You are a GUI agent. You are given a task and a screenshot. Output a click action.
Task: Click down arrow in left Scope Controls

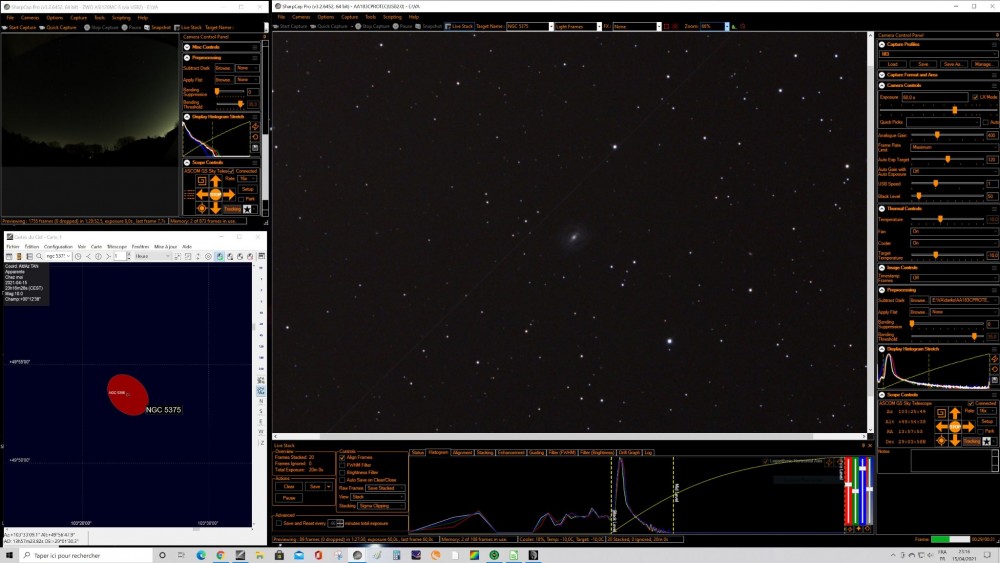tap(216, 207)
